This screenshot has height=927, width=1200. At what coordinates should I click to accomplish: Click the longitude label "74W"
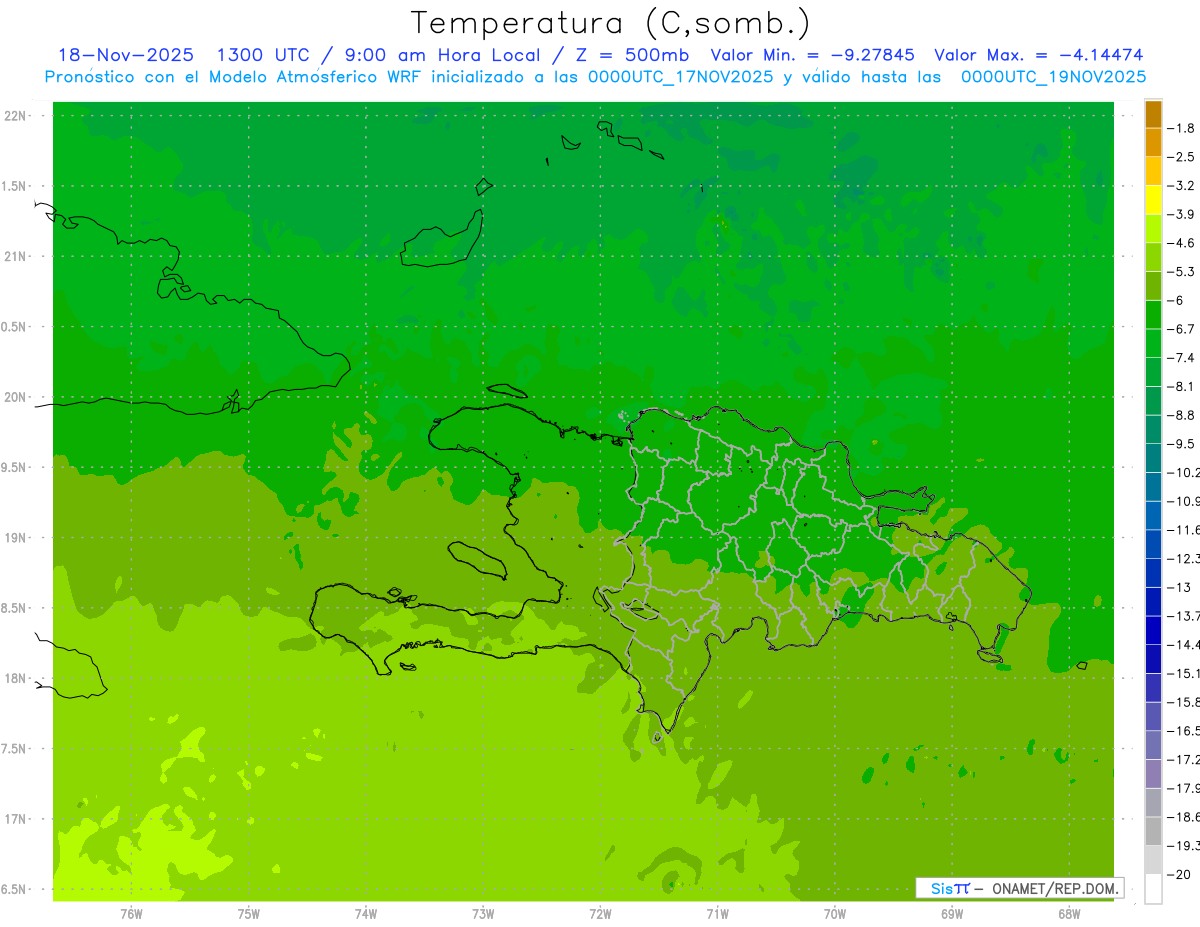[366, 914]
